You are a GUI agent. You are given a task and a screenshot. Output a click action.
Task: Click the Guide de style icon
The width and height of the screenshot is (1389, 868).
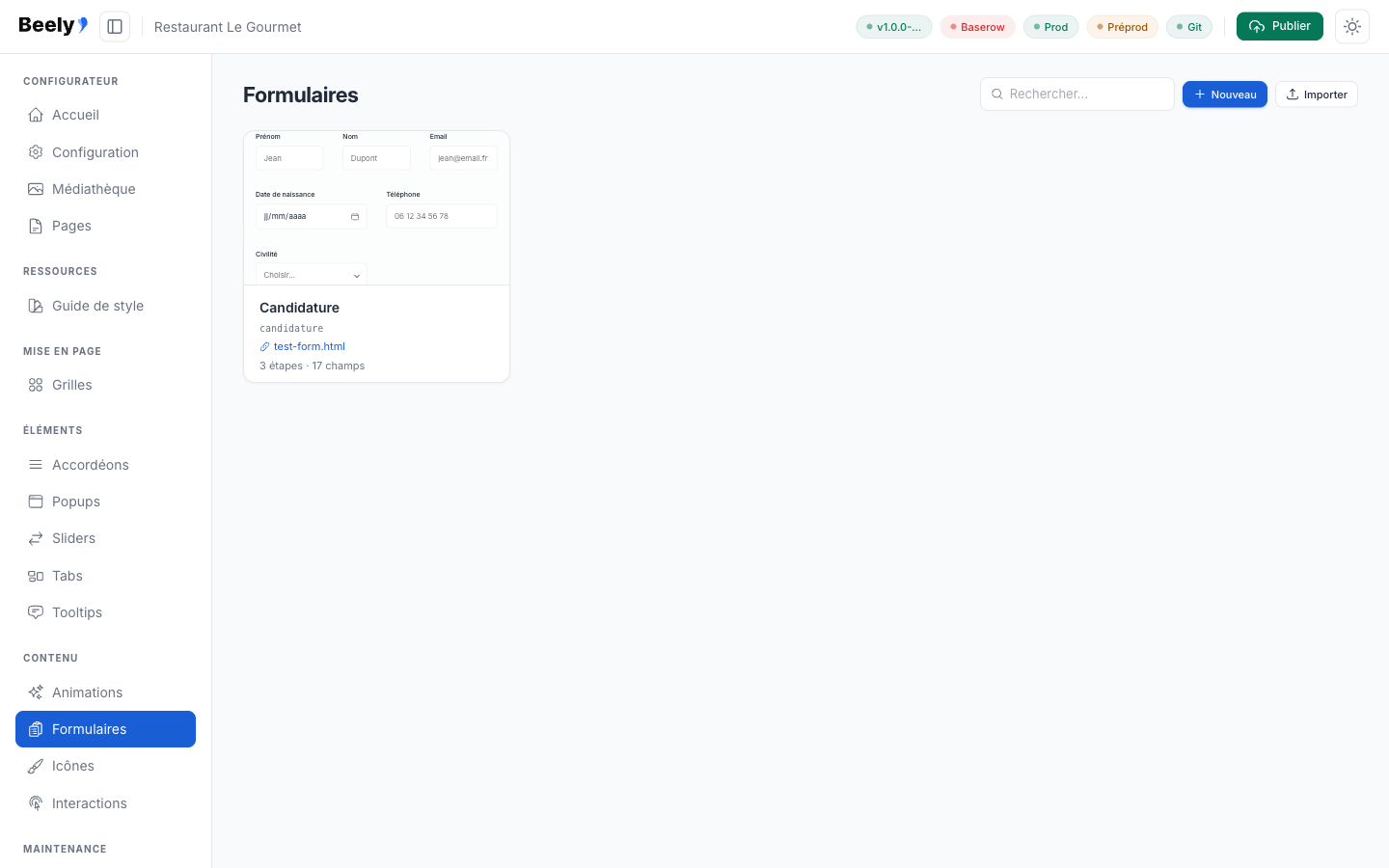coord(36,306)
